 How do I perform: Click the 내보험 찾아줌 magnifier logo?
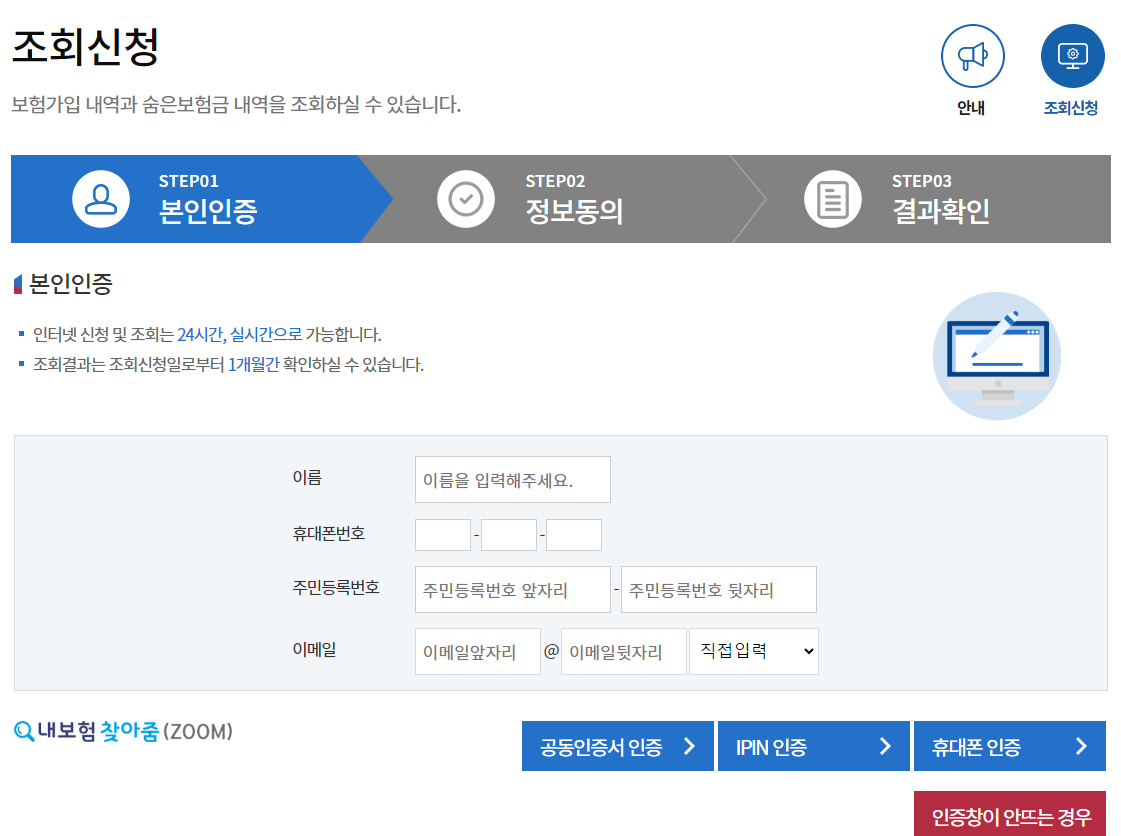[x=123, y=731]
